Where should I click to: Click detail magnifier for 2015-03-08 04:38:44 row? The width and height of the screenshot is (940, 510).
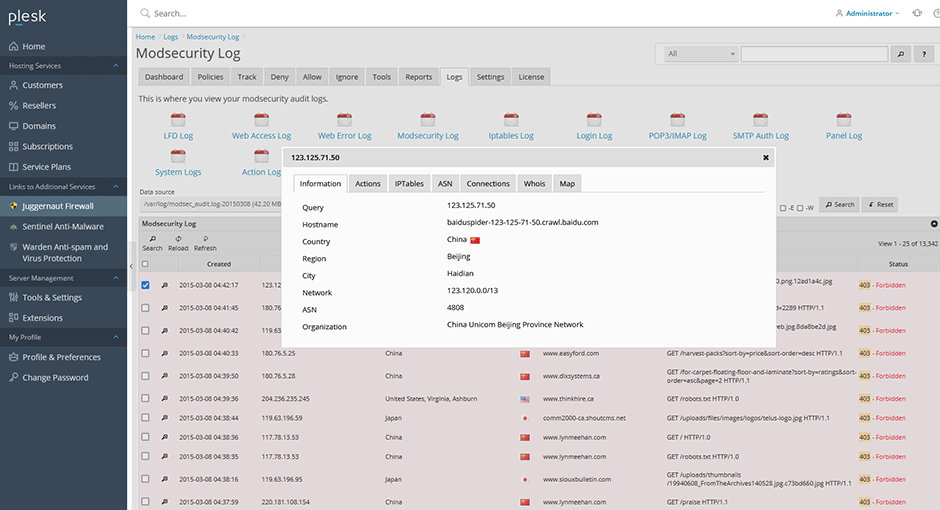click(164, 418)
